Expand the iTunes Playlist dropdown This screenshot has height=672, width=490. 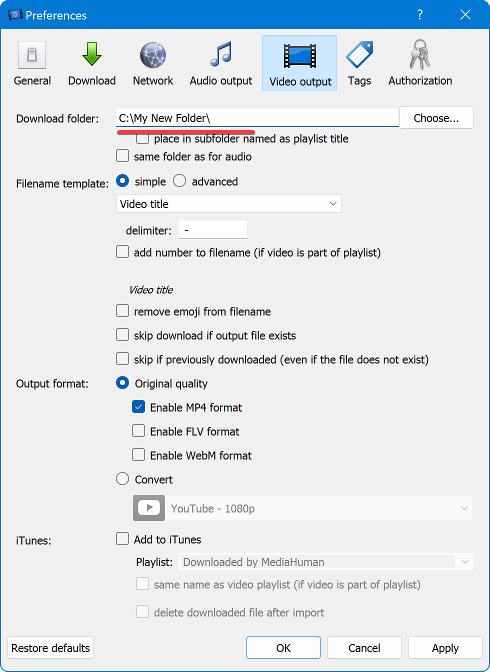[327, 562]
